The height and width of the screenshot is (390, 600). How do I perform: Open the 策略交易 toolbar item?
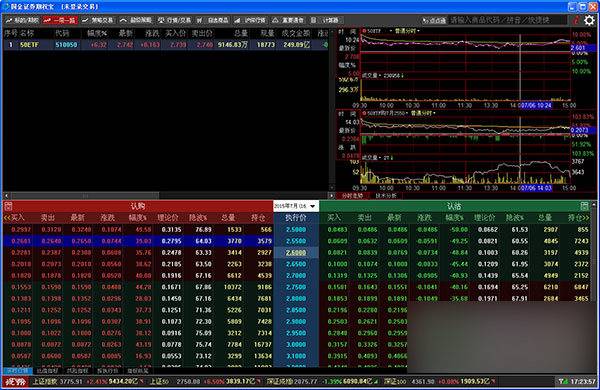98,20
